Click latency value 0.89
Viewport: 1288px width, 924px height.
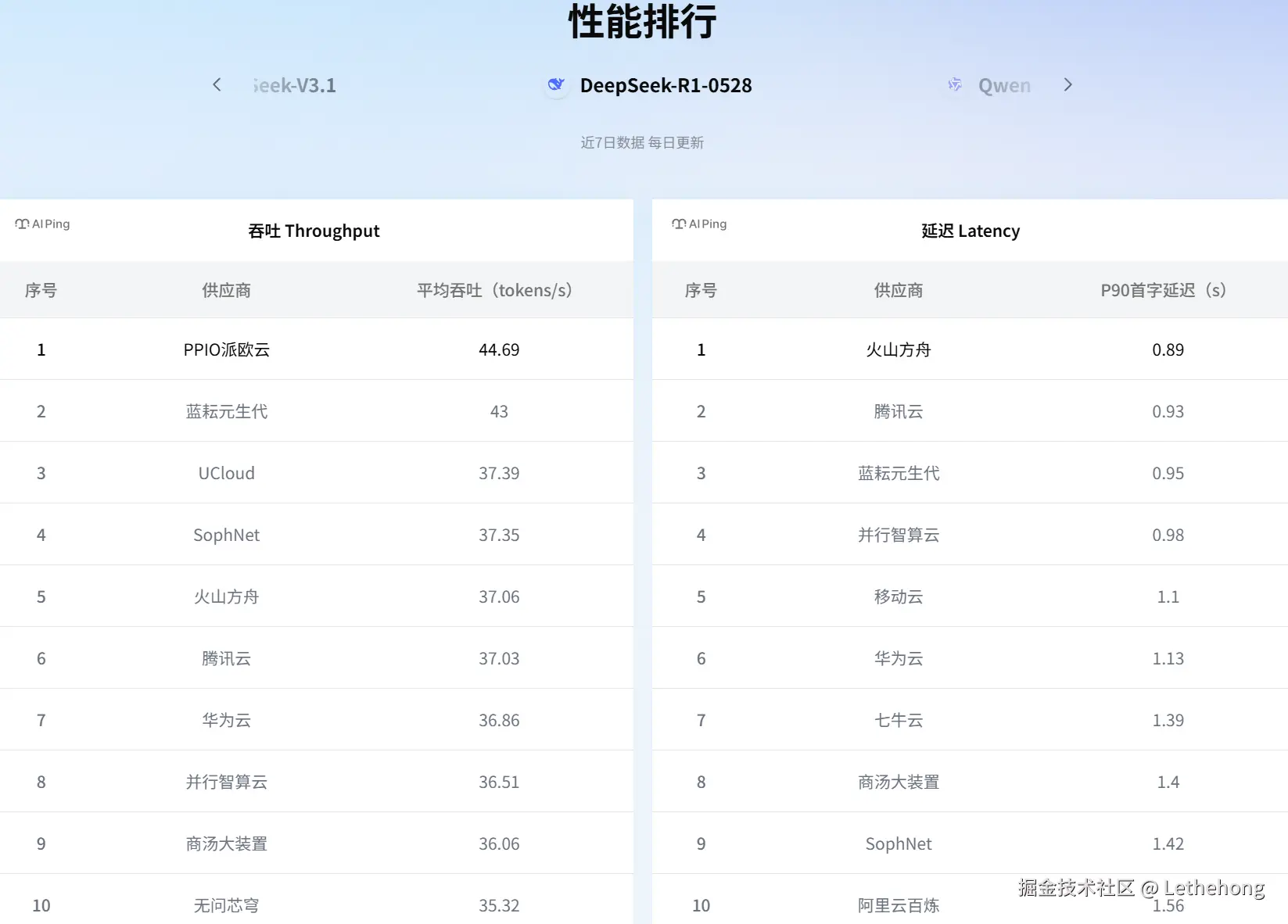[x=1168, y=349]
